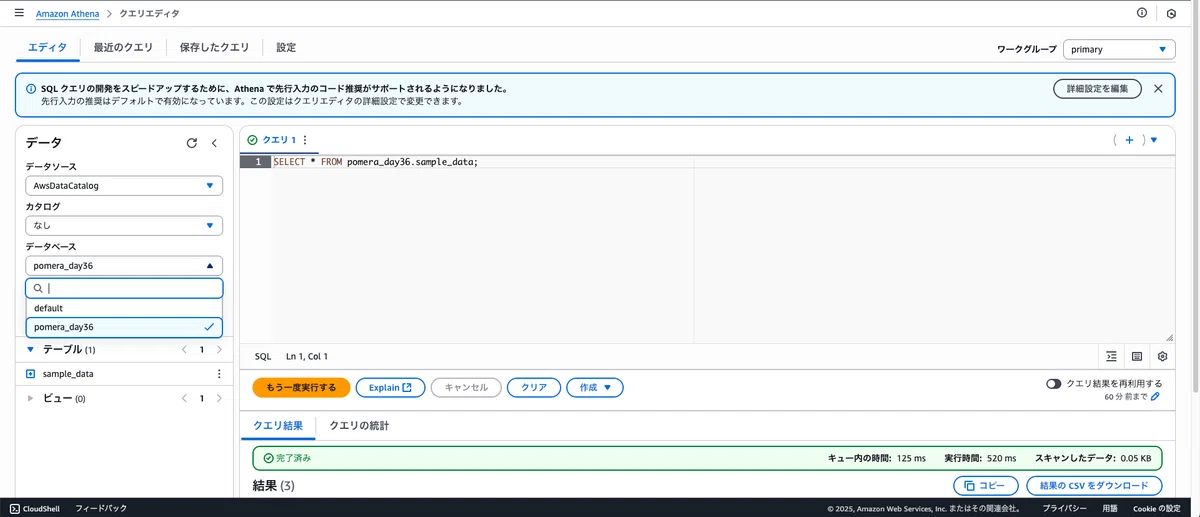Open the データソース AwsDataCatalog dropdown
The image size is (1200, 517).
click(124, 186)
